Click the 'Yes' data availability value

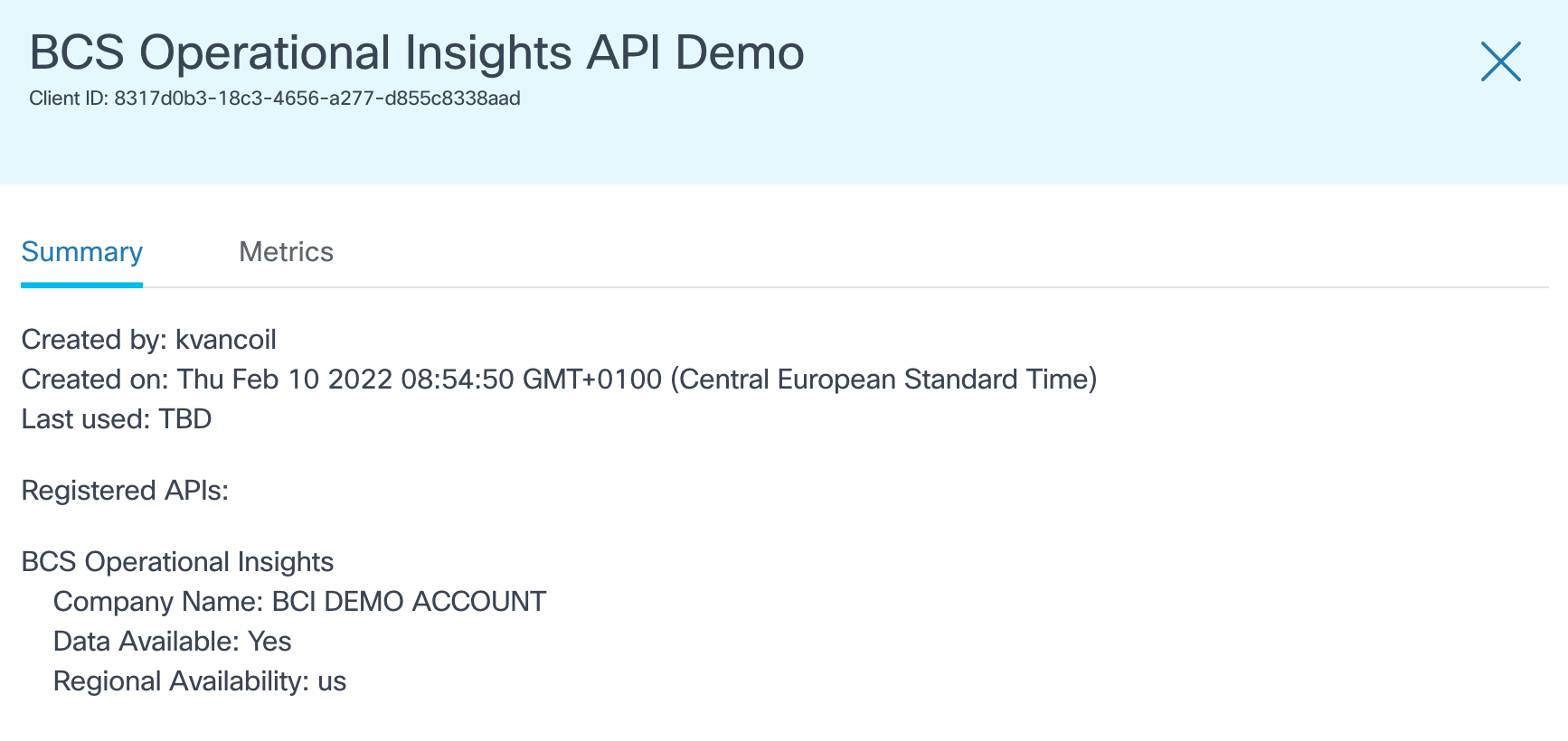tap(269, 642)
